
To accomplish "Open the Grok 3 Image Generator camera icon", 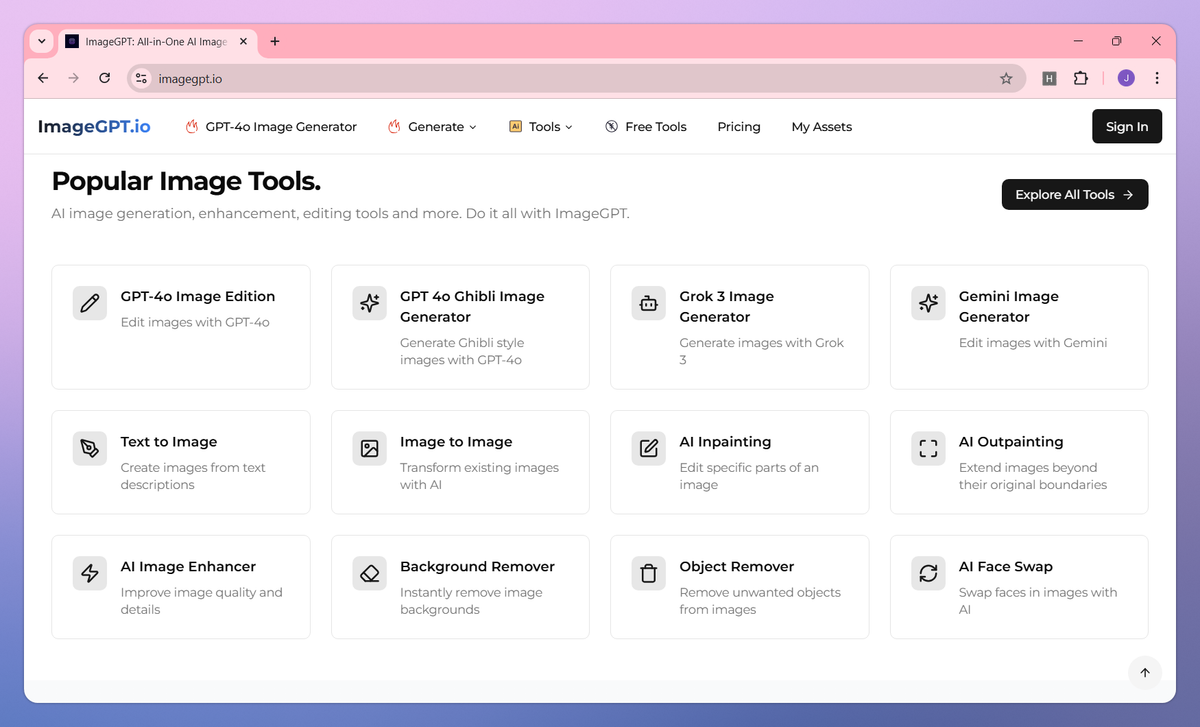I will click(x=648, y=303).
